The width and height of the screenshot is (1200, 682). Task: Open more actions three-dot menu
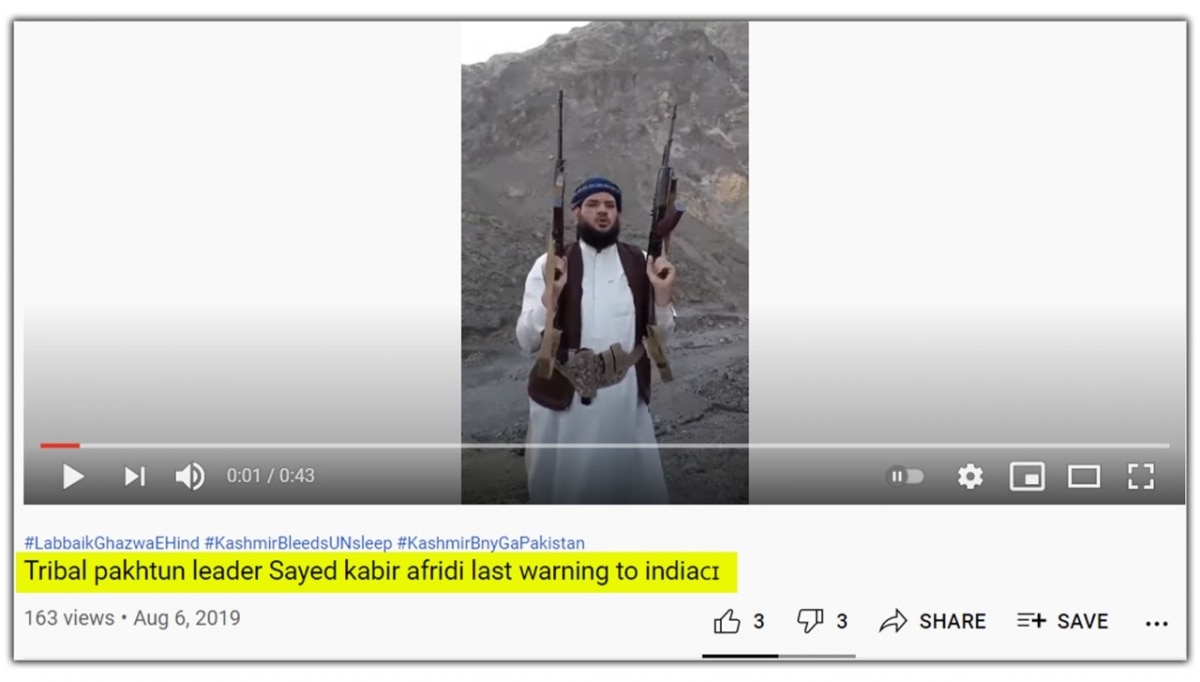1157,623
